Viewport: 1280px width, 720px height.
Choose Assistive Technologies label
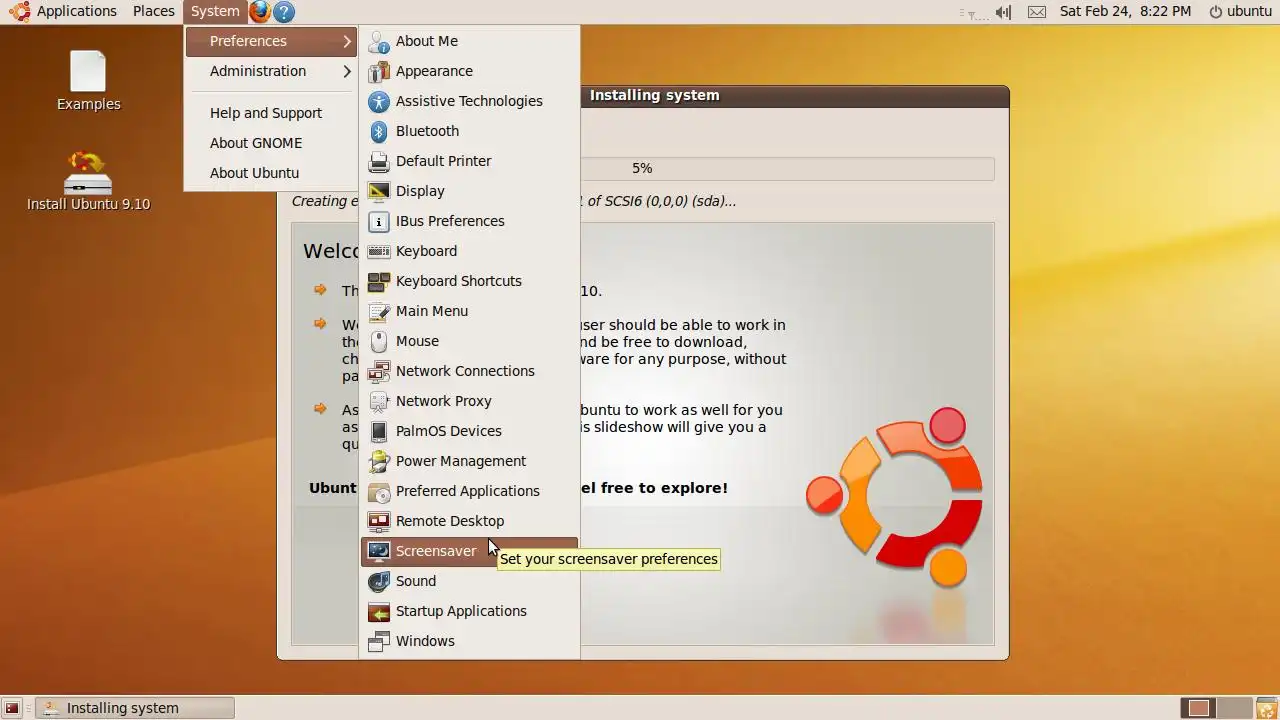pos(469,101)
